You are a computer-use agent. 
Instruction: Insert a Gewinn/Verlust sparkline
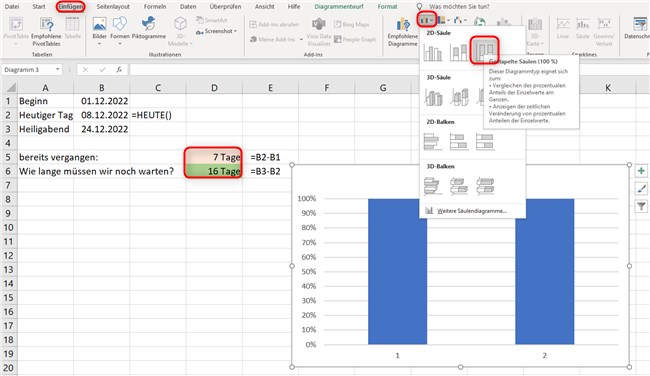pyautogui.click(x=604, y=32)
